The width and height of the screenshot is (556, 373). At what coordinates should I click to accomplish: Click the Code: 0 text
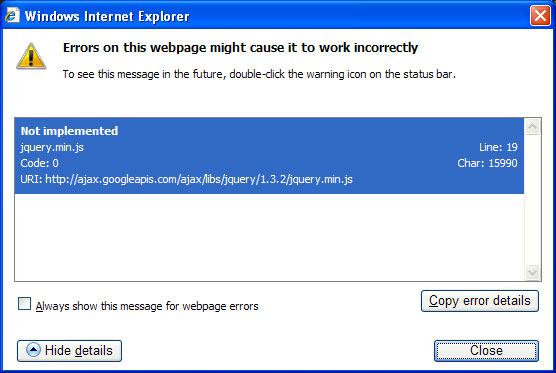coord(39,163)
